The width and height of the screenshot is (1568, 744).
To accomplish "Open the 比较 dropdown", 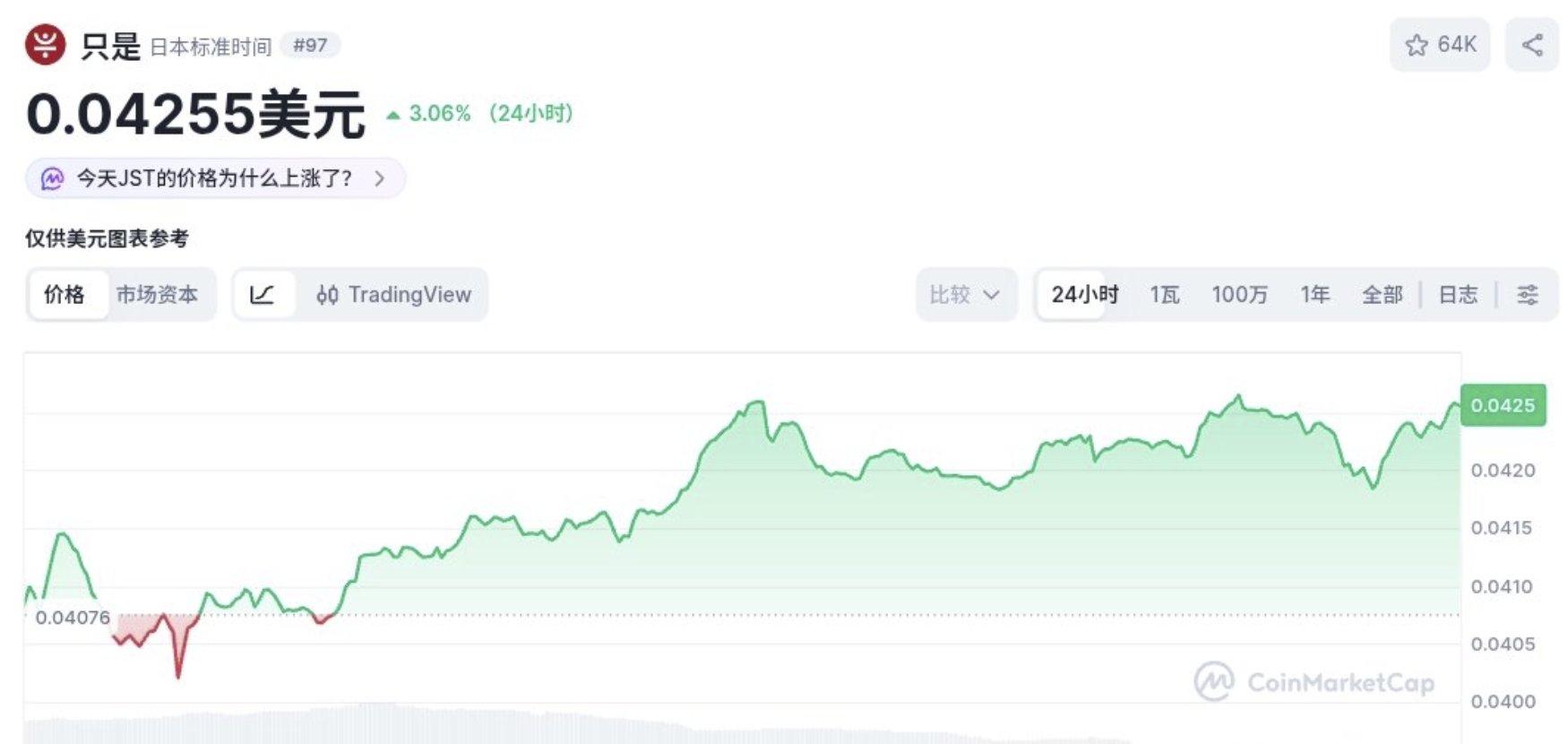I will point(965,295).
